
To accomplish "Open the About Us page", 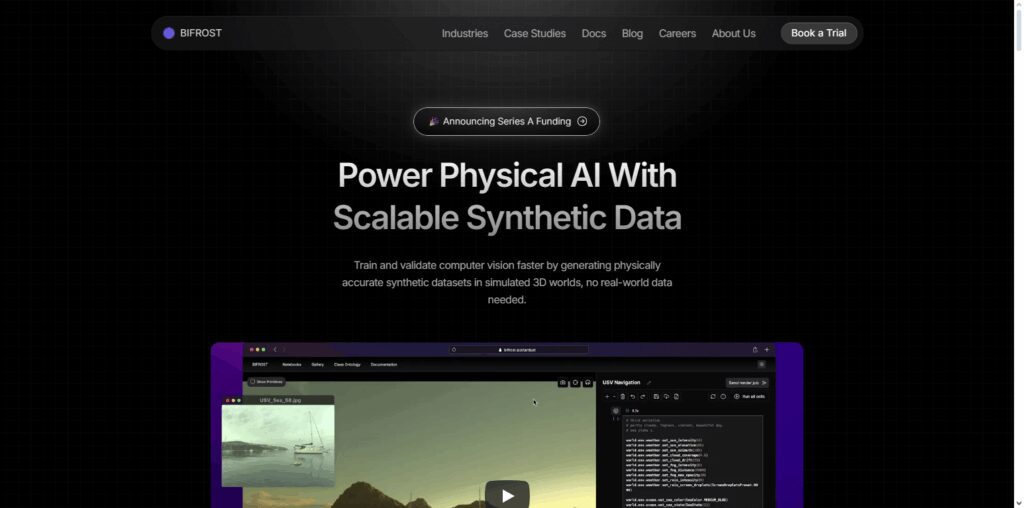I will click(733, 33).
